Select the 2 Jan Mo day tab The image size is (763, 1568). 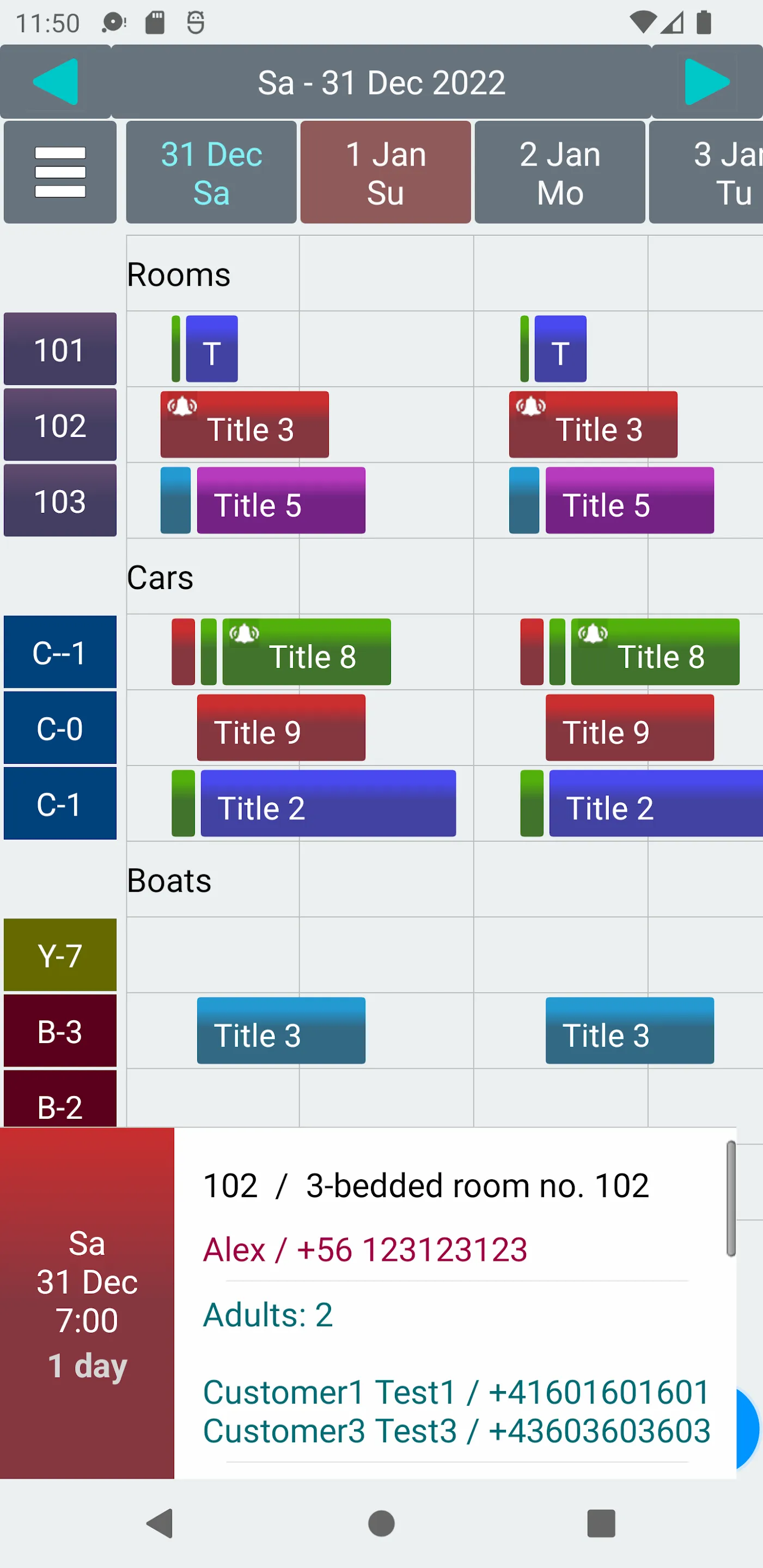(560, 172)
